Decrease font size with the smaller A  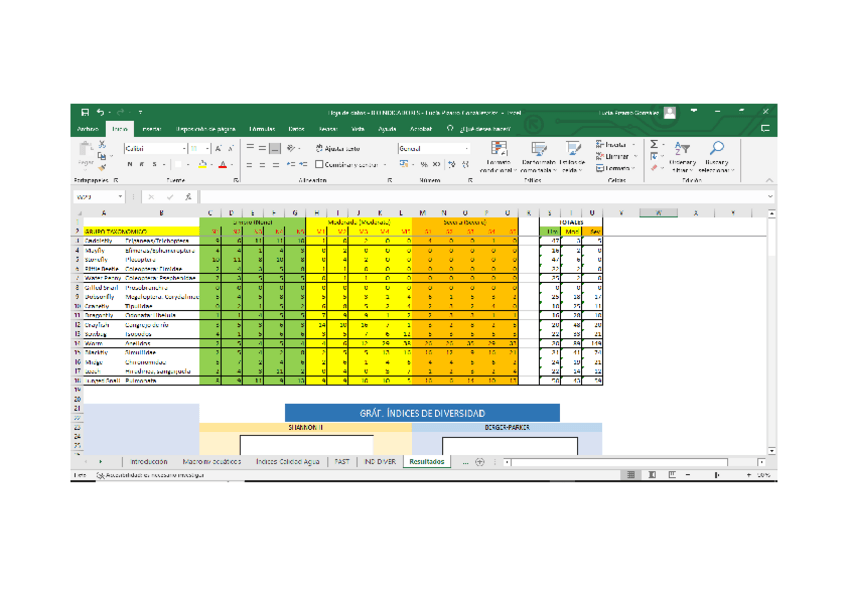[230, 148]
